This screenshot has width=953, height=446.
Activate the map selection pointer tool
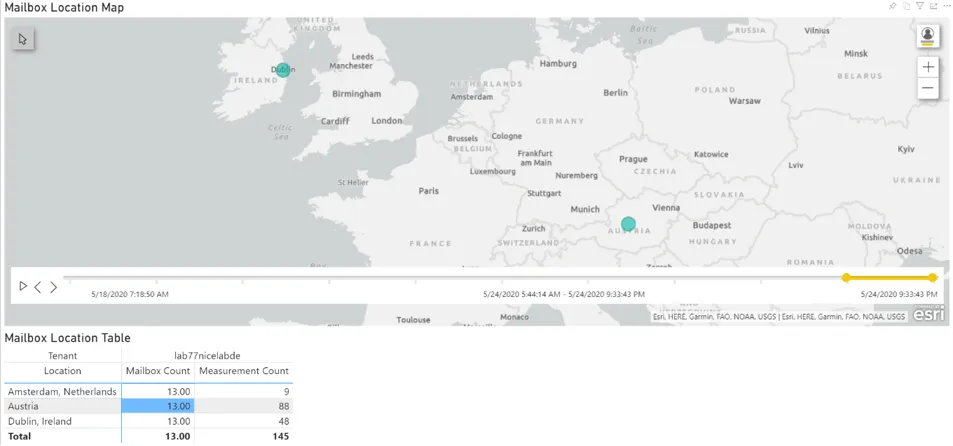23,39
